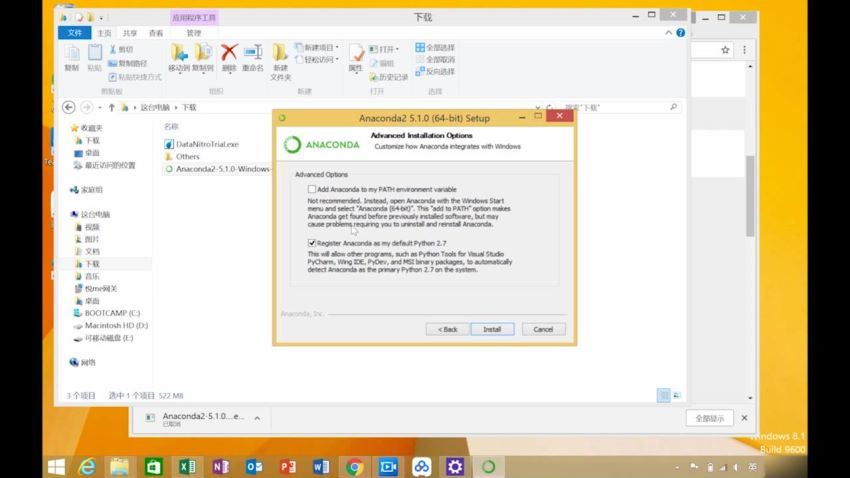Click the Explorer up arrow button
Viewport: 850px width, 478px height.
click(111, 107)
